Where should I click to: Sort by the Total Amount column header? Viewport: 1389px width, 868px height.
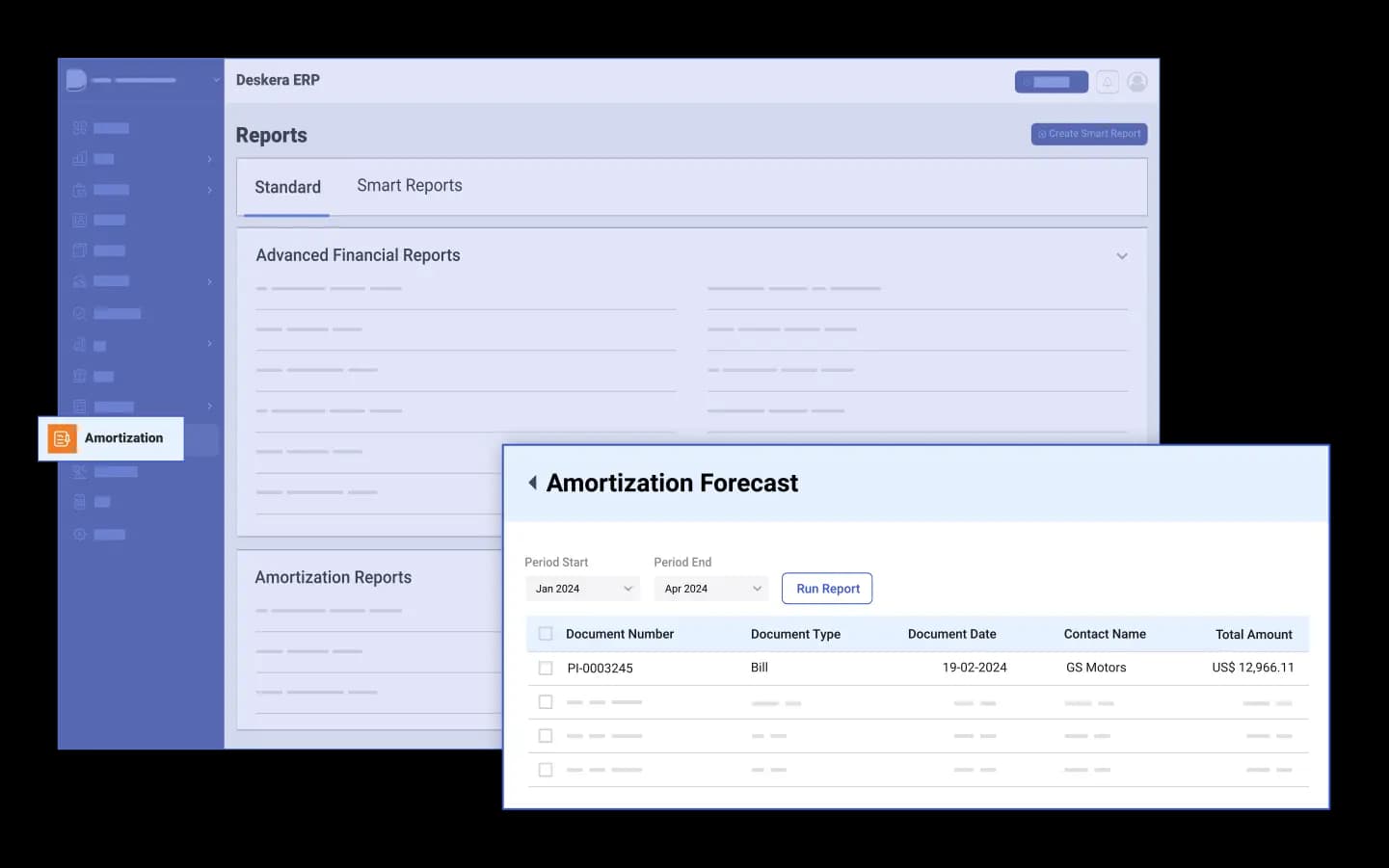point(1253,634)
